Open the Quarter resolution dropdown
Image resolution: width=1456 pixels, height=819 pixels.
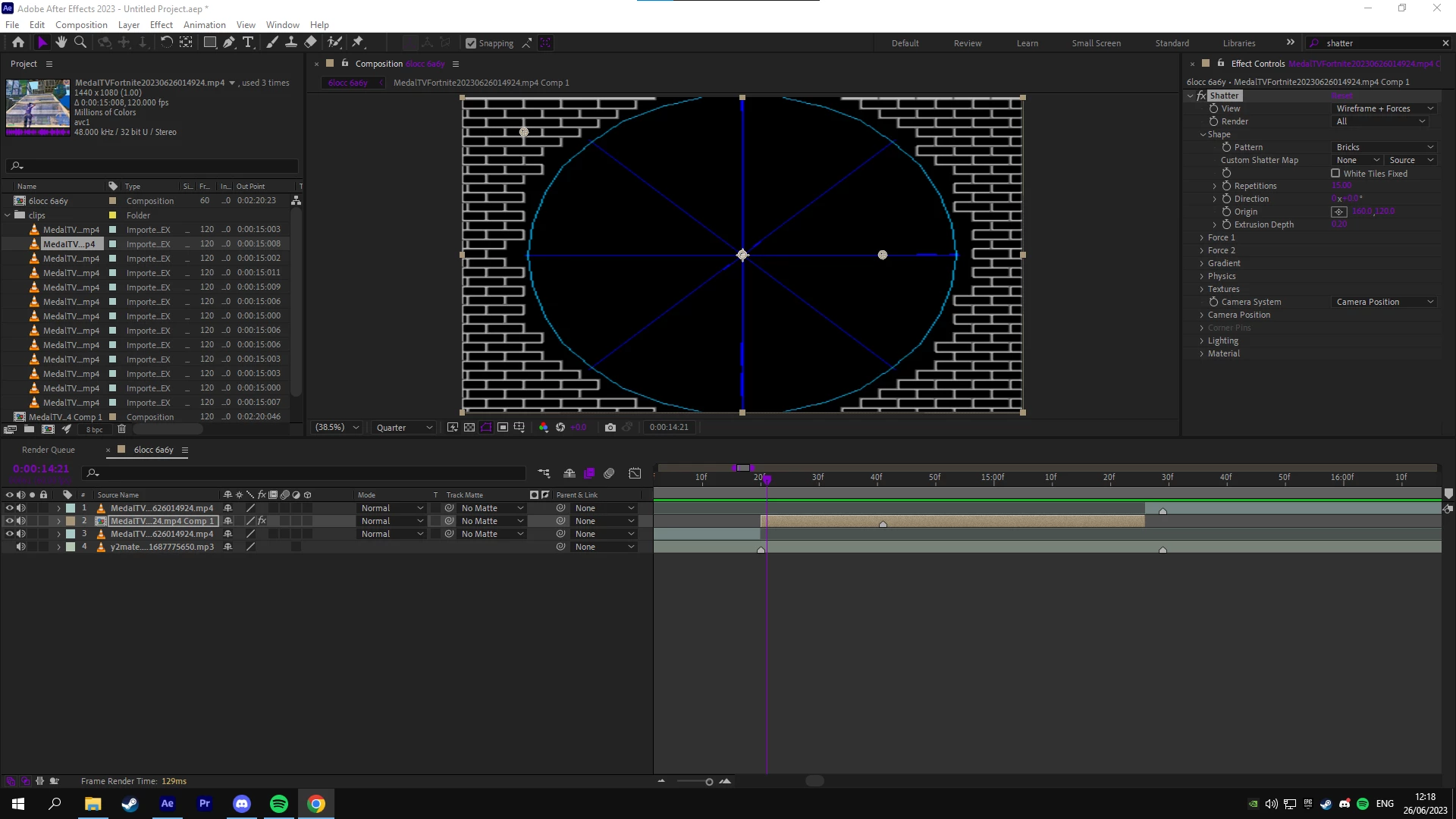404,428
